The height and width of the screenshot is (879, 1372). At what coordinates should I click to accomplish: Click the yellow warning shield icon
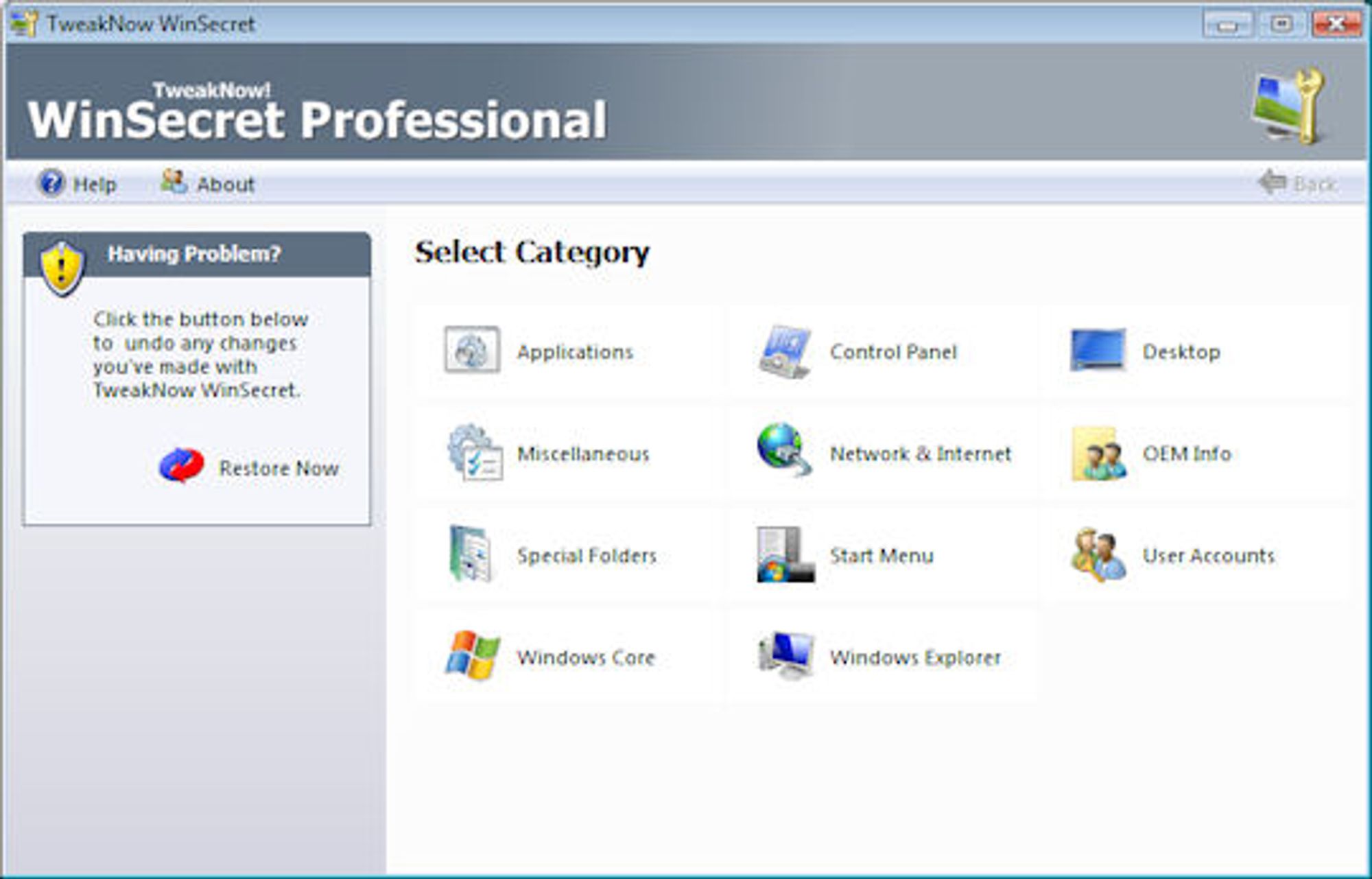click(62, 268)
